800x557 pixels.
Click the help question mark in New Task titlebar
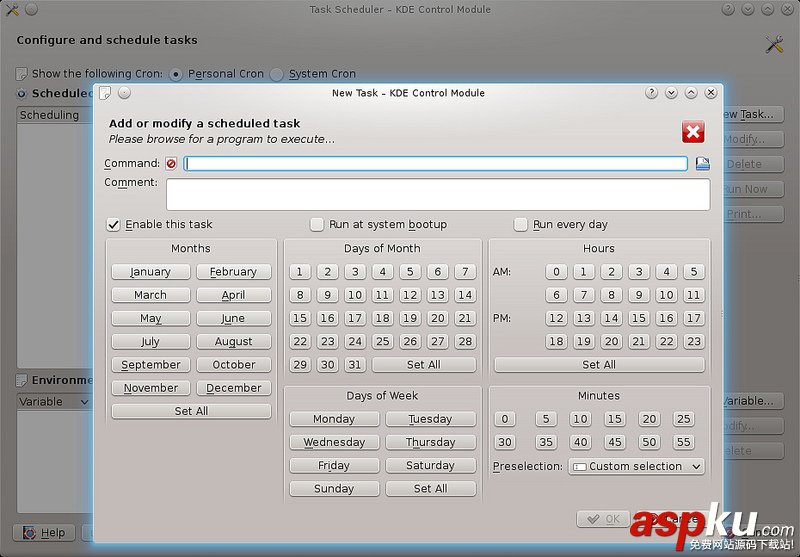pos(651,93)
